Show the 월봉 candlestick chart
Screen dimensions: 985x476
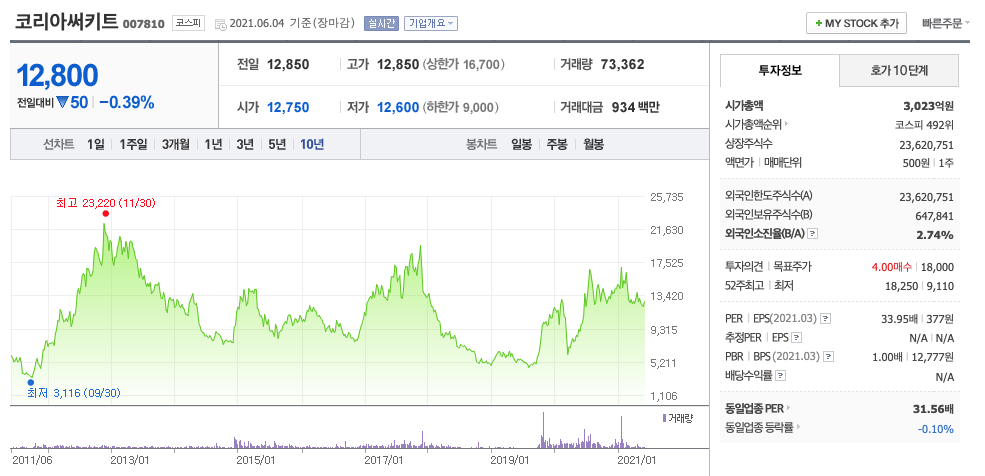(593, 144)
